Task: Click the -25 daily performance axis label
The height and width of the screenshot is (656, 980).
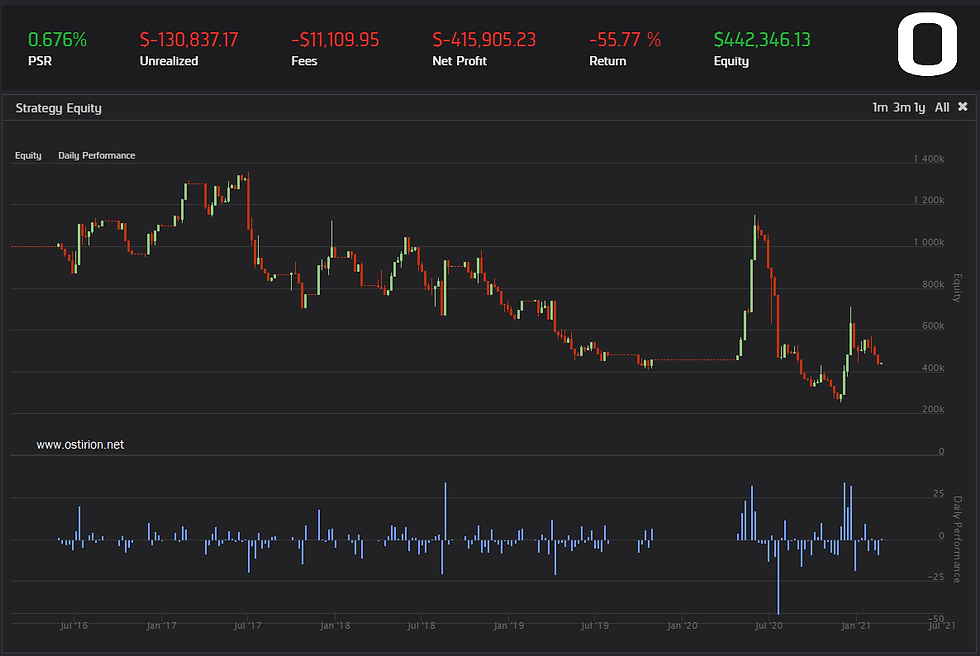Action: click(x=936, y=577)
